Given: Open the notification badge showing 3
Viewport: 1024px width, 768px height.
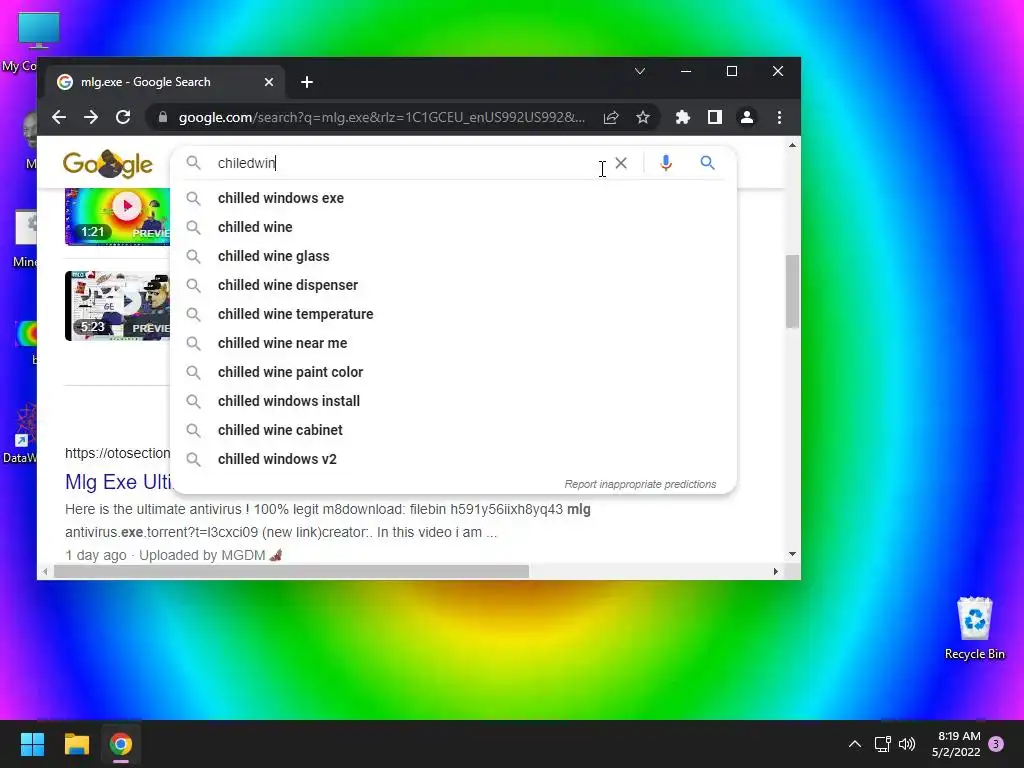Looking at the screenshot, I should click(x=996, y=744).
